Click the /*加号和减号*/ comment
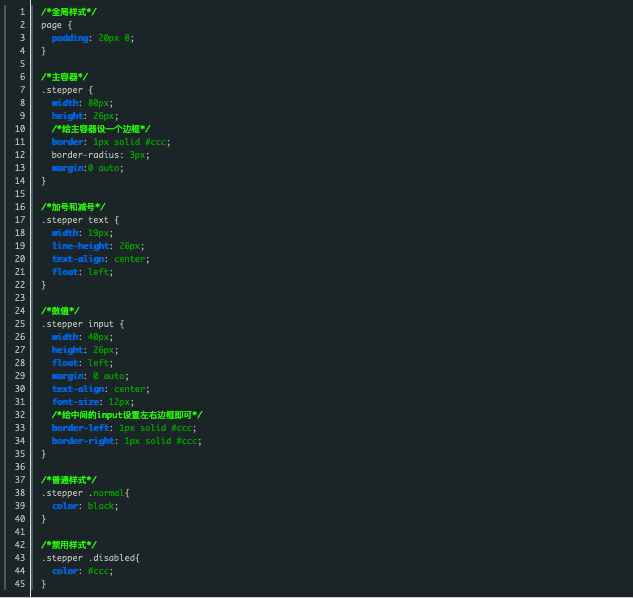Image resolution: width=633 pixels, height=598 pixels. coord(73,206)
